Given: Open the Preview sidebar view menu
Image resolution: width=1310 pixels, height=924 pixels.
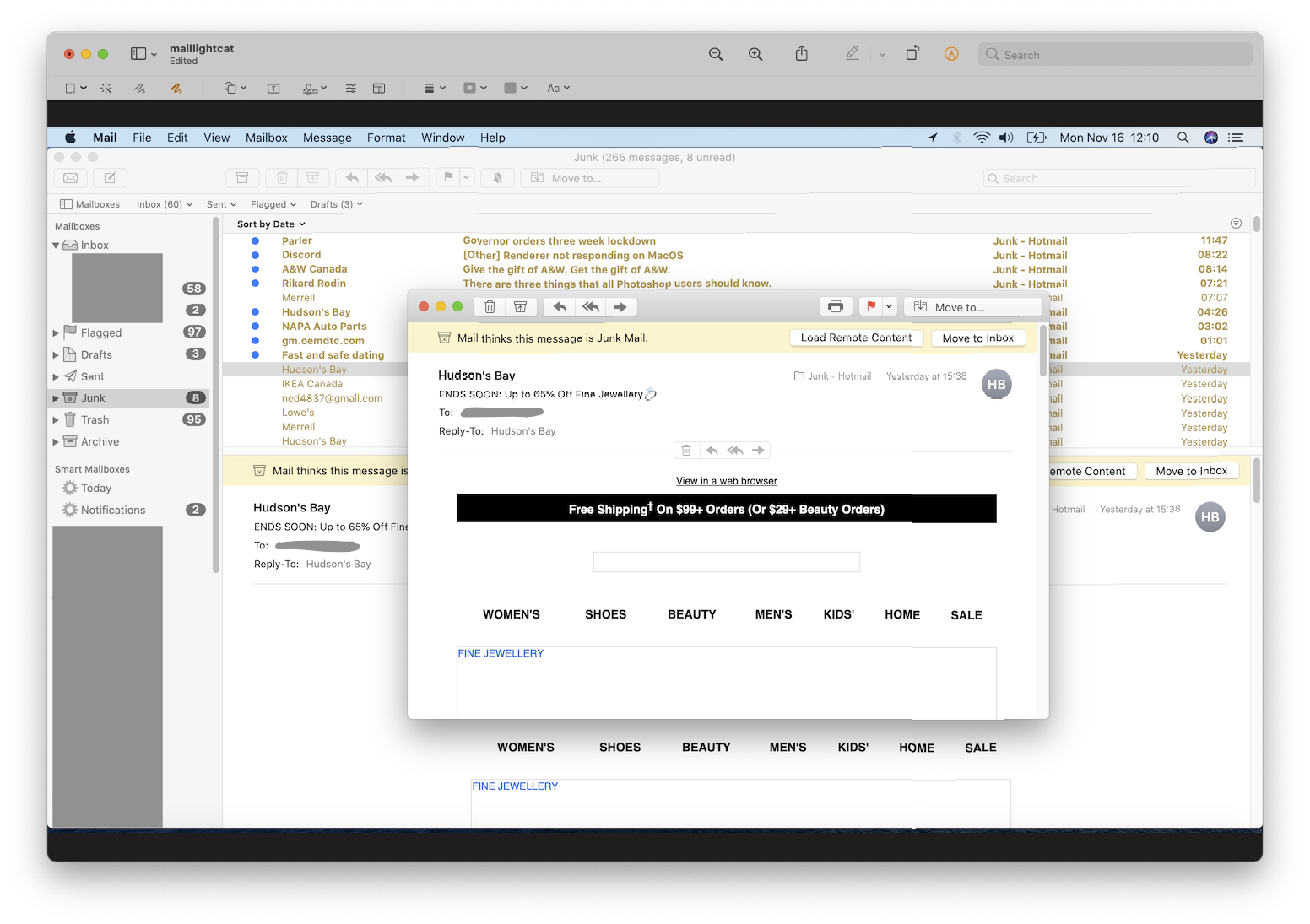Looking at the screenshot, I should [x=143, y=54].
